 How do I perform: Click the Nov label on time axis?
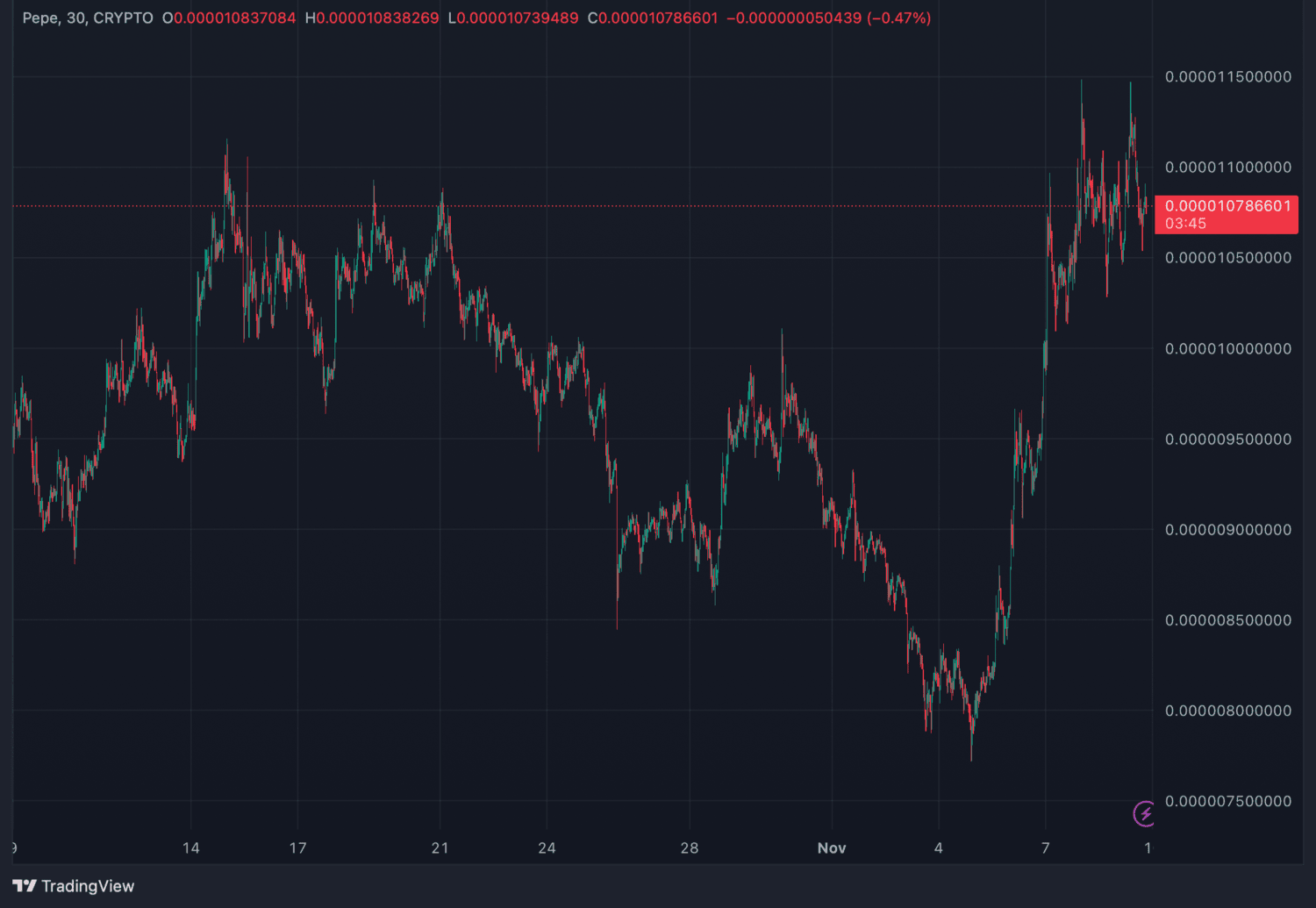[831, 848]
